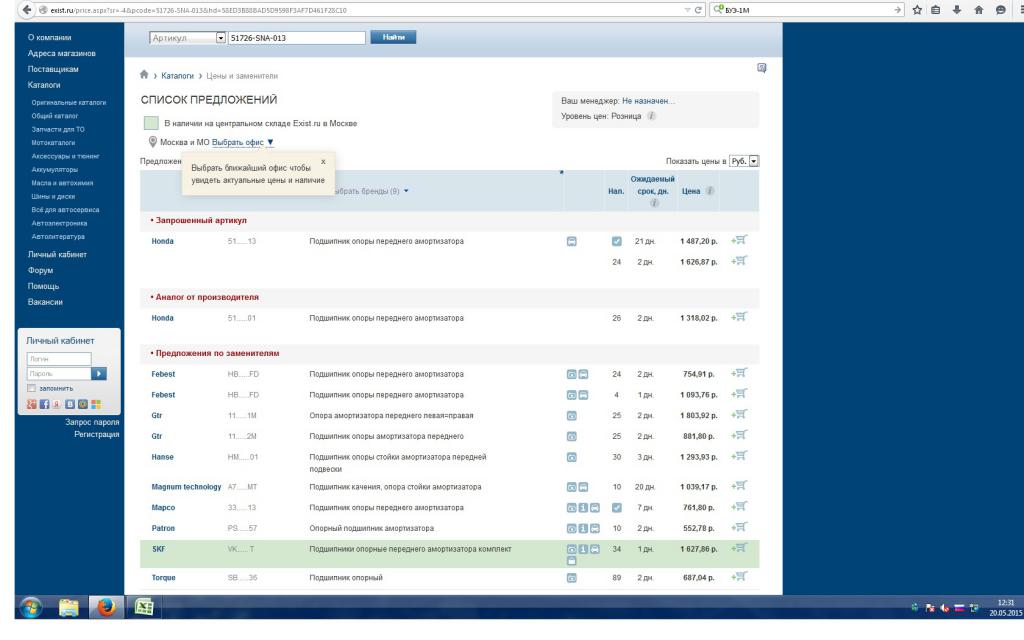Add Honda 1 487,20 р. offer to cart

739,240
